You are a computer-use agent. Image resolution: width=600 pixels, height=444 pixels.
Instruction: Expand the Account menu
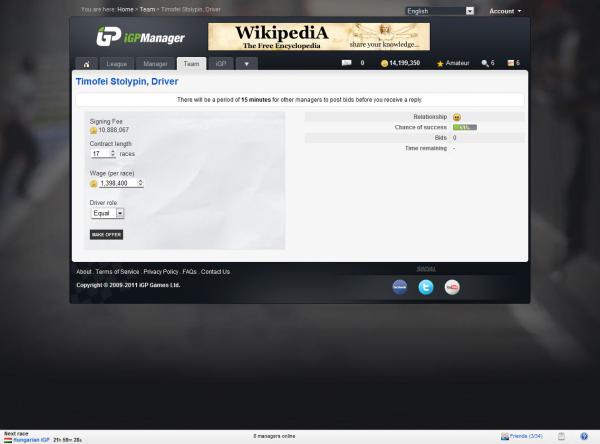coord(504,11)
